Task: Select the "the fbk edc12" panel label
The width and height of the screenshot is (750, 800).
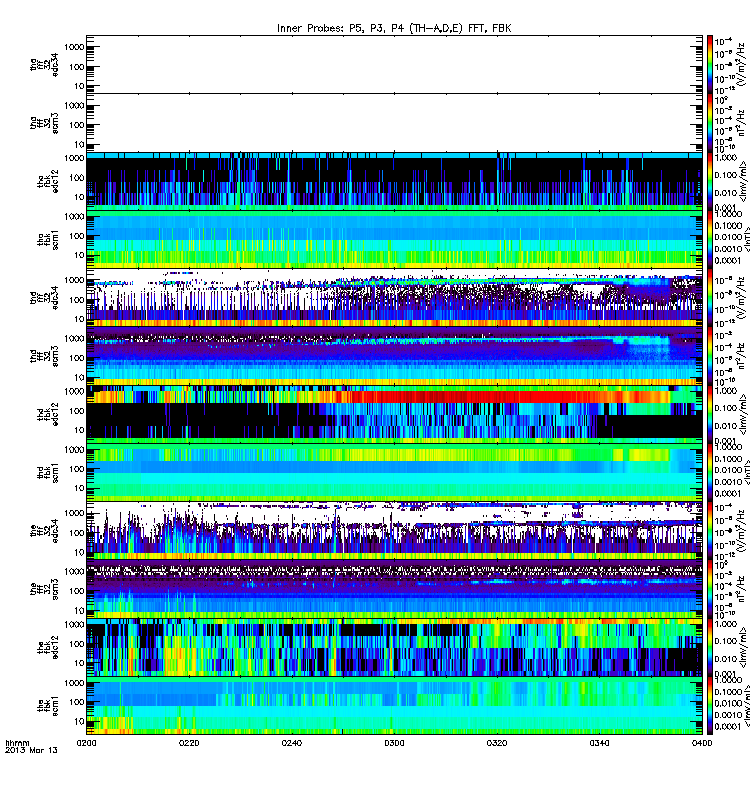Action: [48, 647]
